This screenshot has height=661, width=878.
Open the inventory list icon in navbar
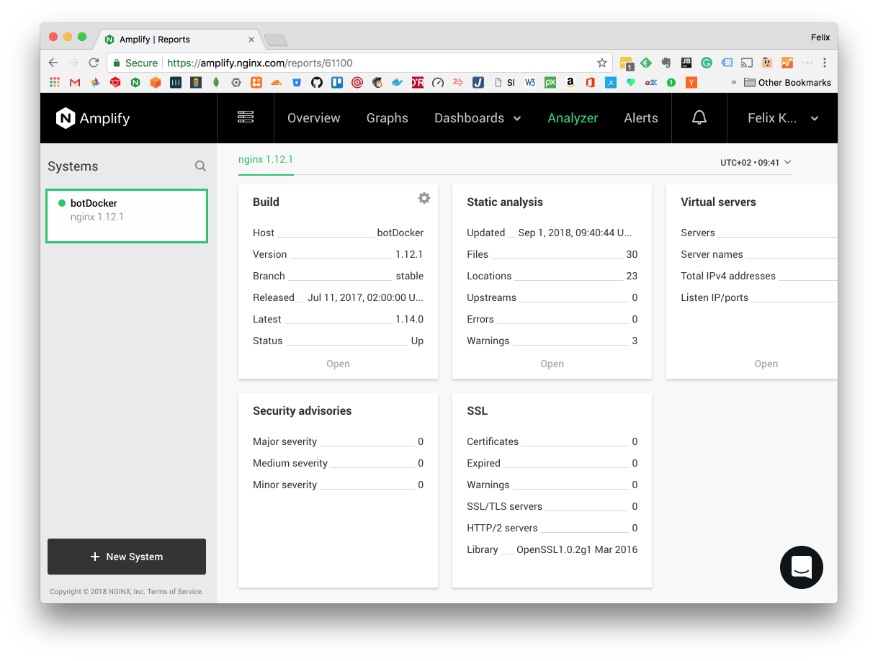click(x=245, y=118)
